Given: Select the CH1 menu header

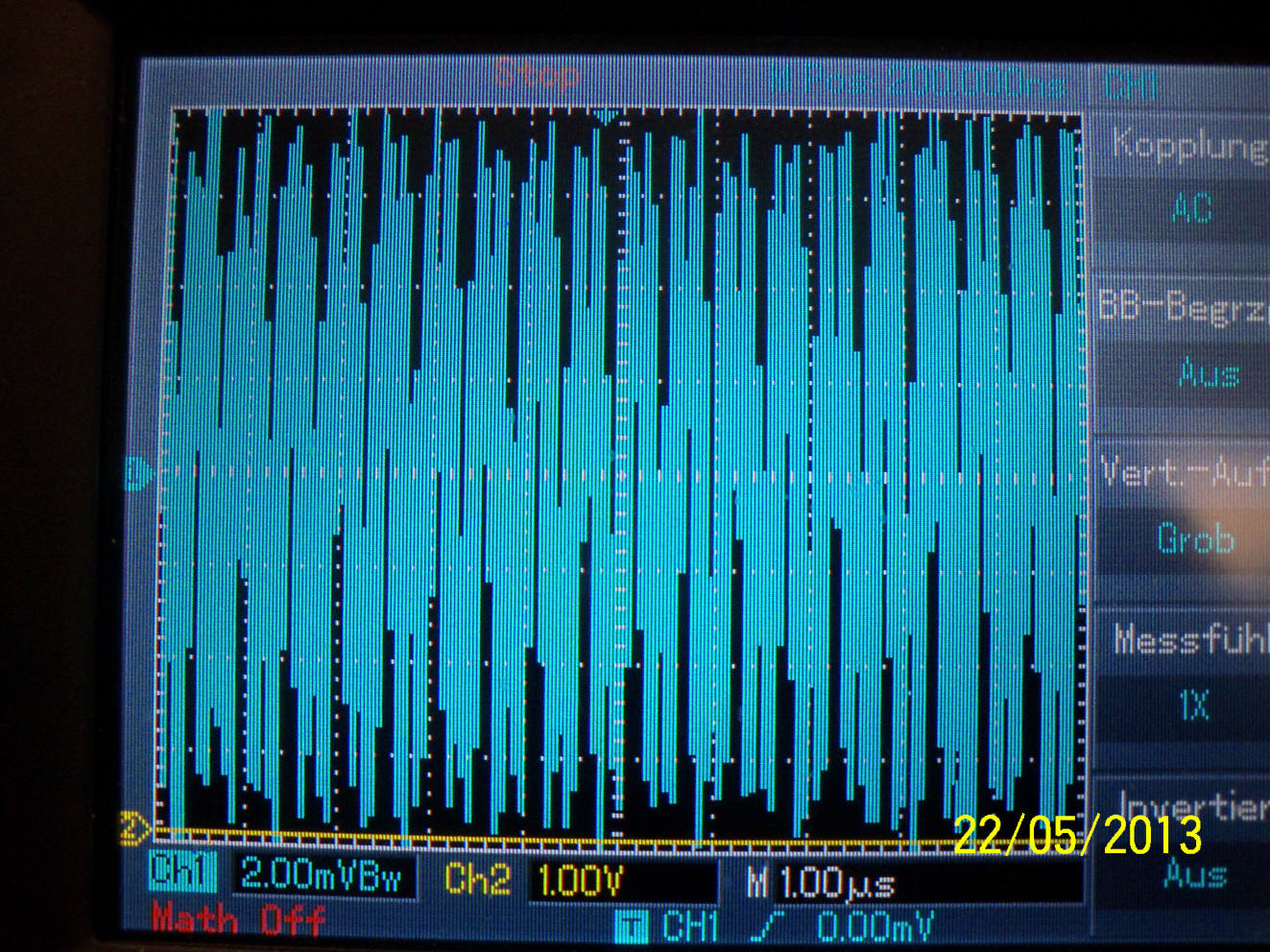Looking at the screenshot, I should tap(1131, 86).
